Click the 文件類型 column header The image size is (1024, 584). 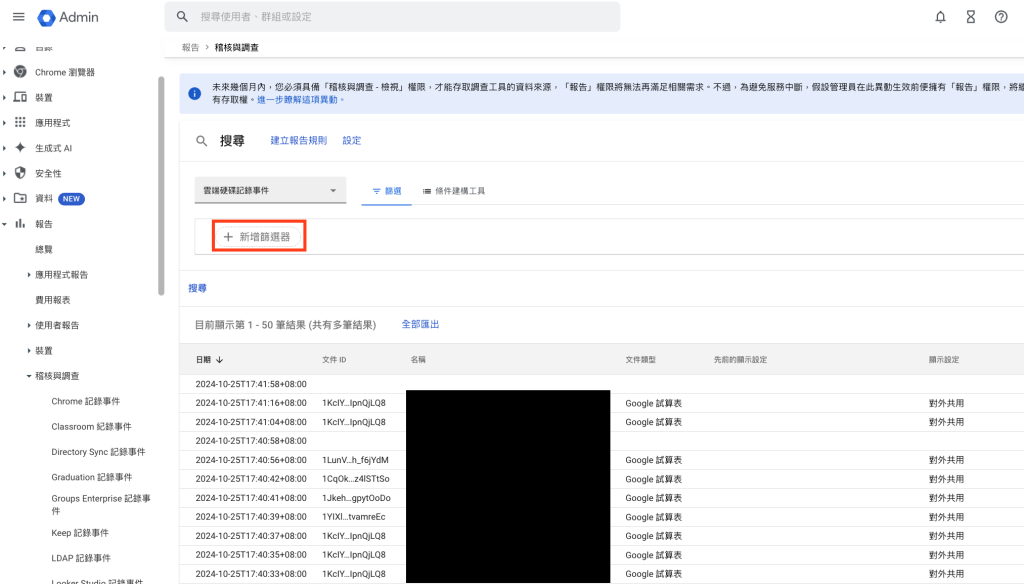click(640, 360)
